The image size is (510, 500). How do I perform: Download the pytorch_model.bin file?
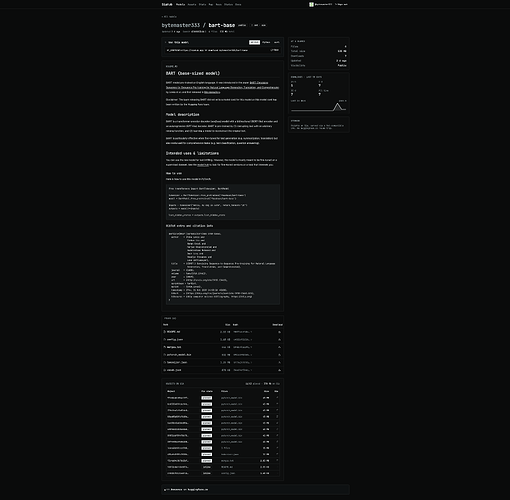[x=279, y=355]
